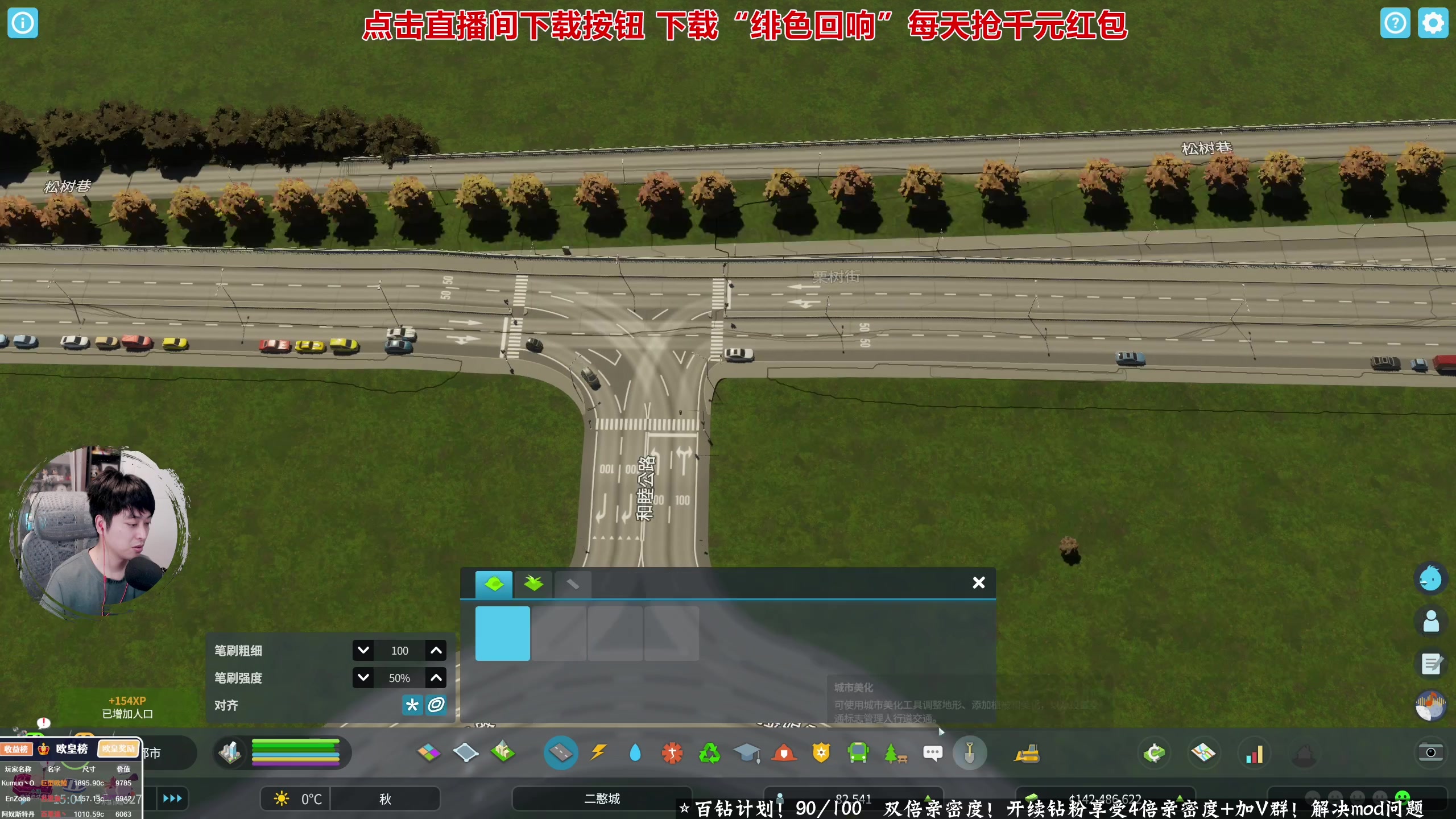Click the radio station side button

coord(1430,706)
